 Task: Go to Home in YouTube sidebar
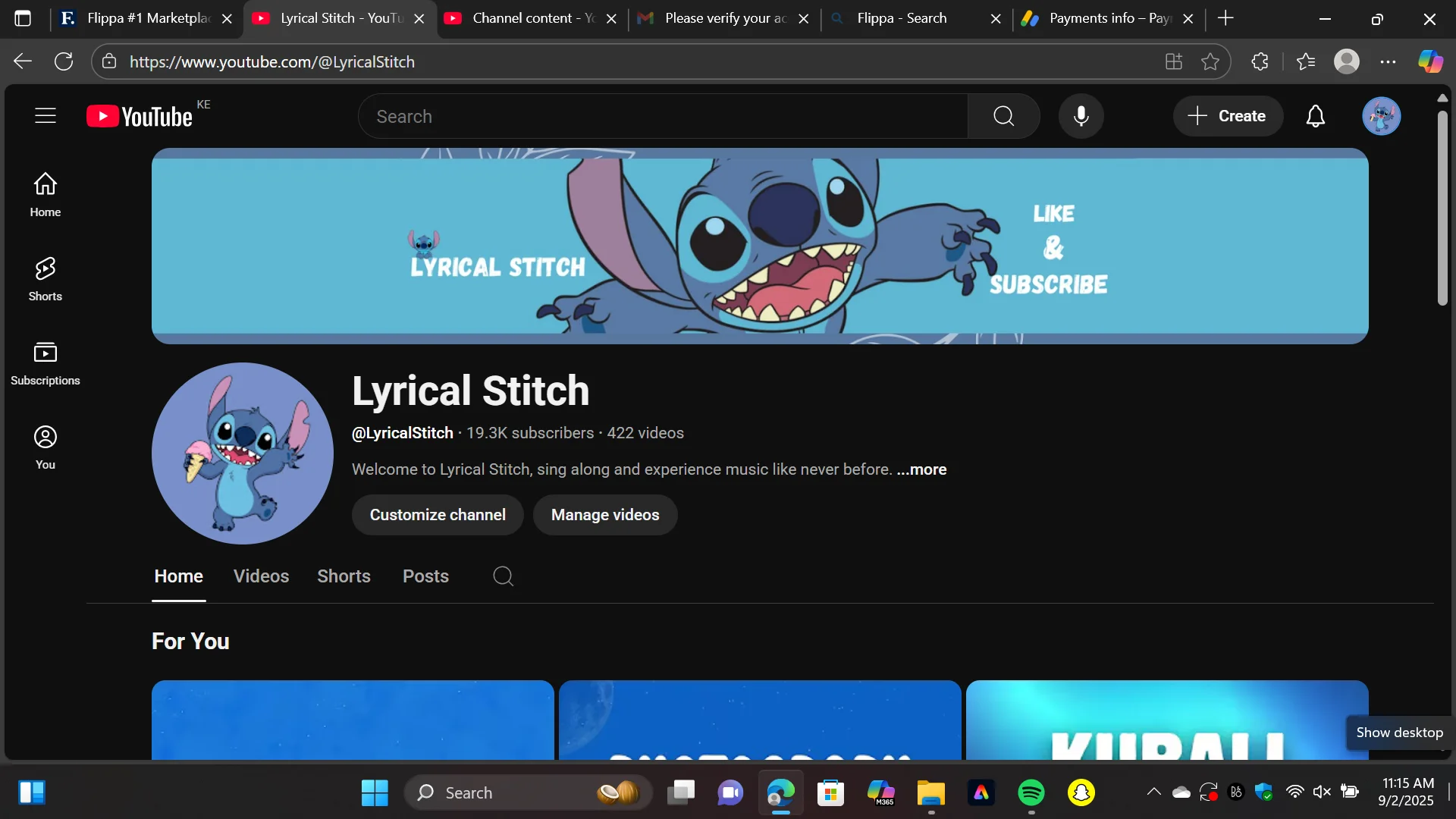45,194
